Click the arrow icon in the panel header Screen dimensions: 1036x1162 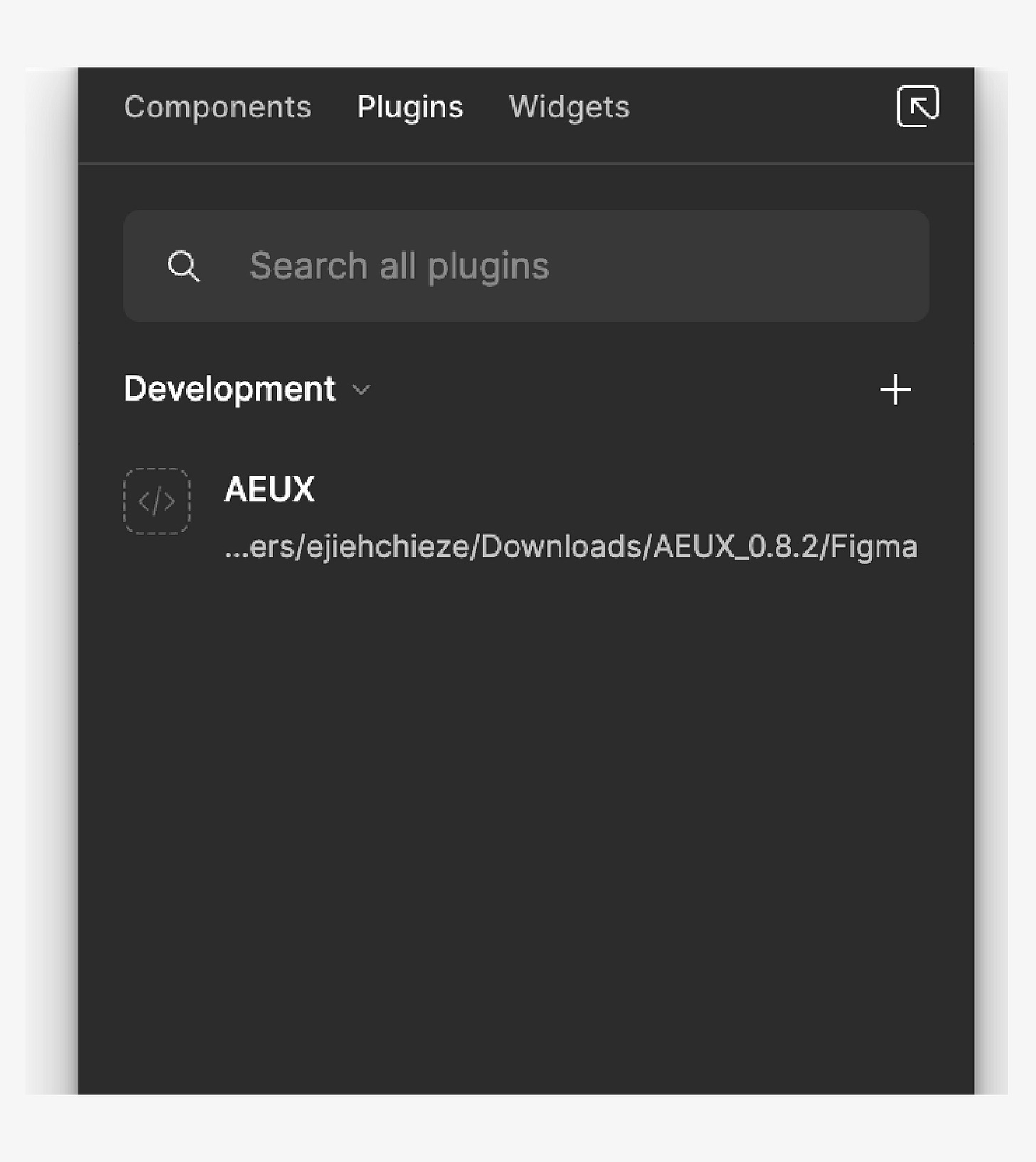[917, 107]
